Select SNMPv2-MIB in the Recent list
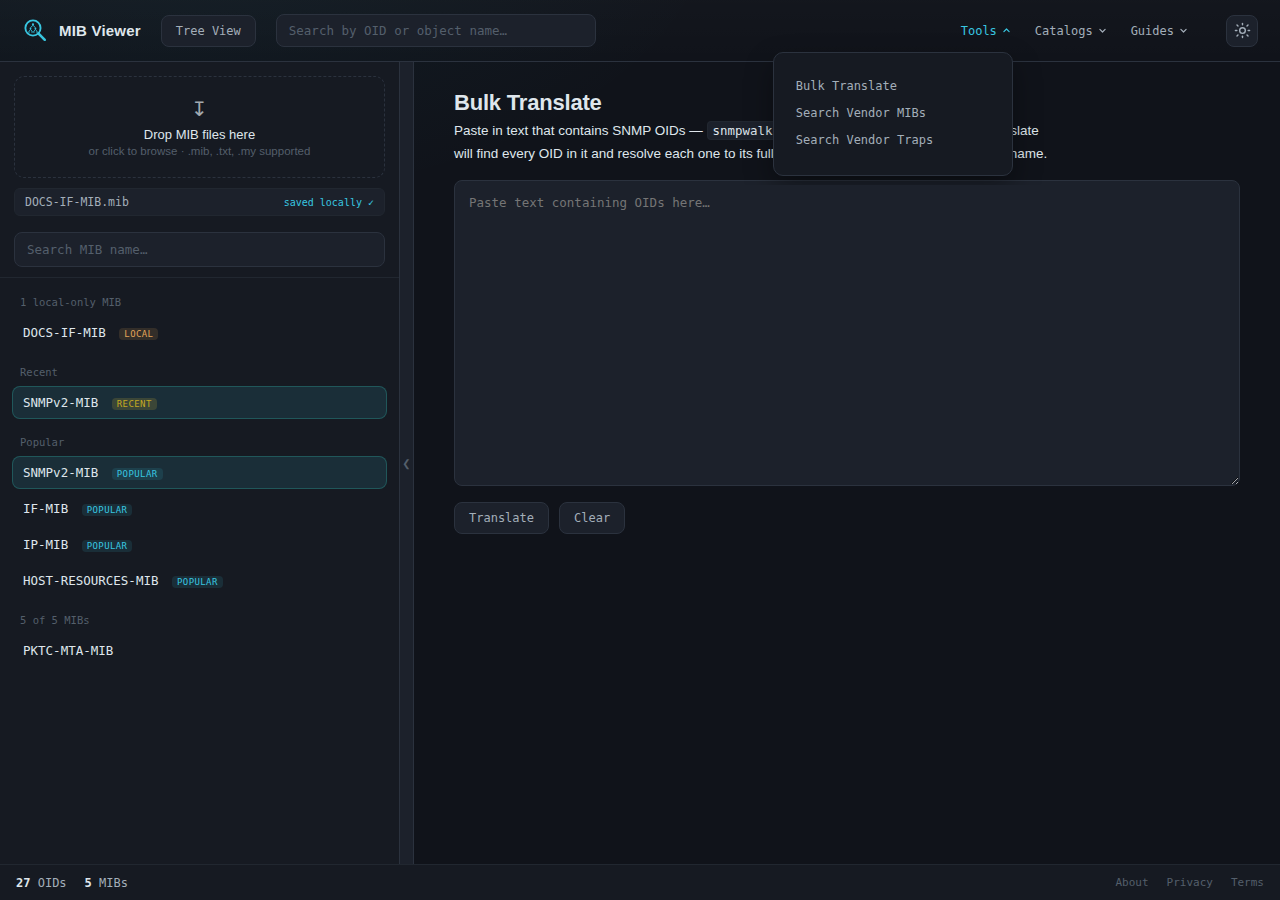Image resolution: width=1280 pixels, height=900 pixels. click(x=199, y=403)
